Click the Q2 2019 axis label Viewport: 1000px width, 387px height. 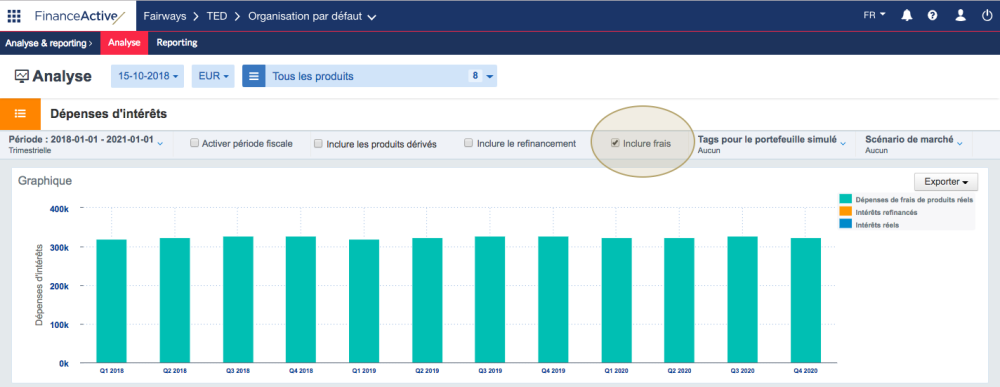point(427,370)
